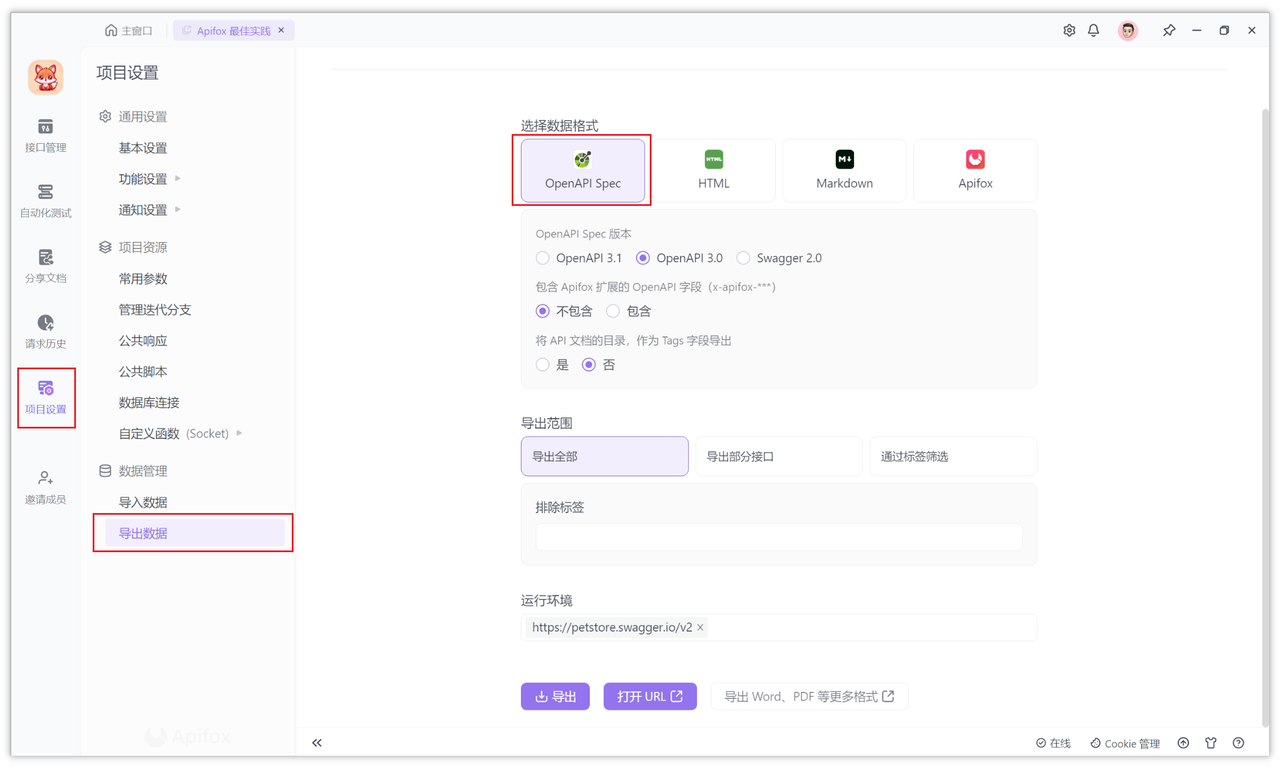This screenshot has width=1280, height=769.
Task: Select 是 for Tags export
Action: (x=543, y=365)
